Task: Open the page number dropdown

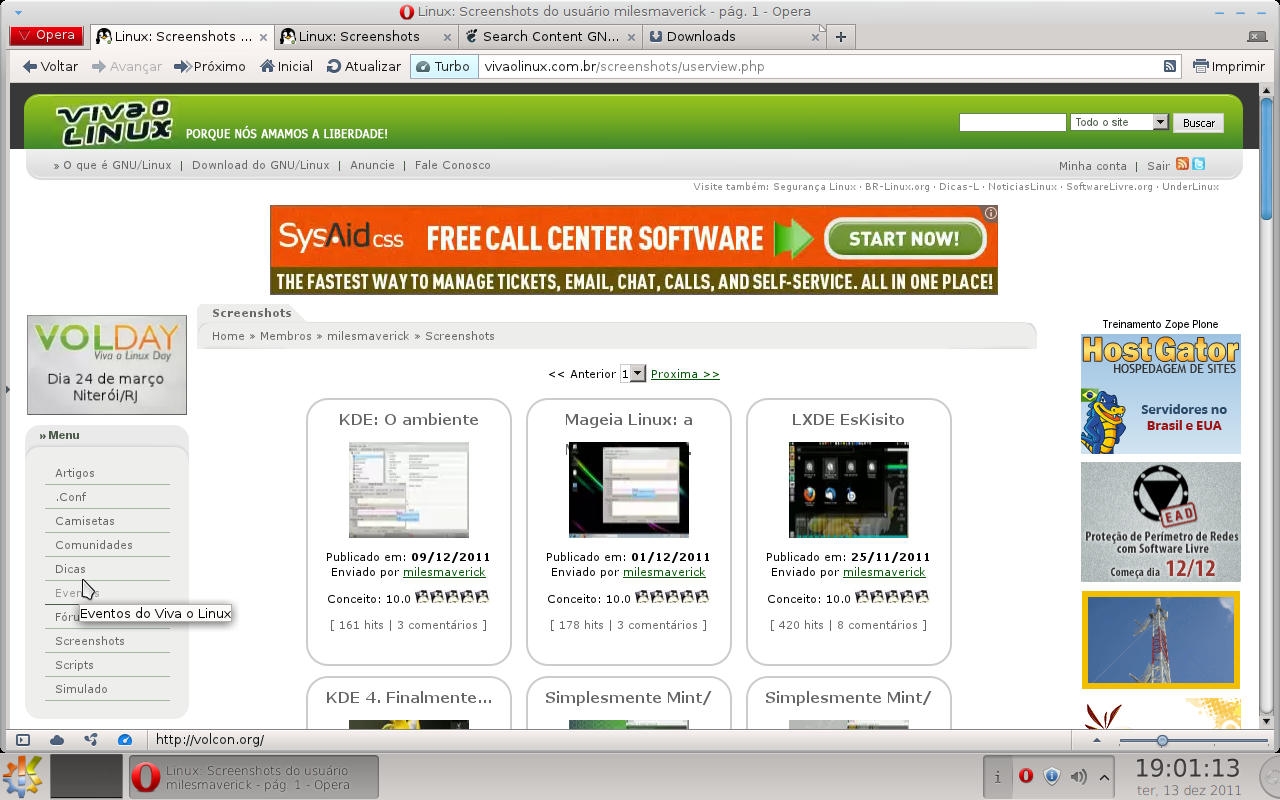Action: tap(633, 373)
